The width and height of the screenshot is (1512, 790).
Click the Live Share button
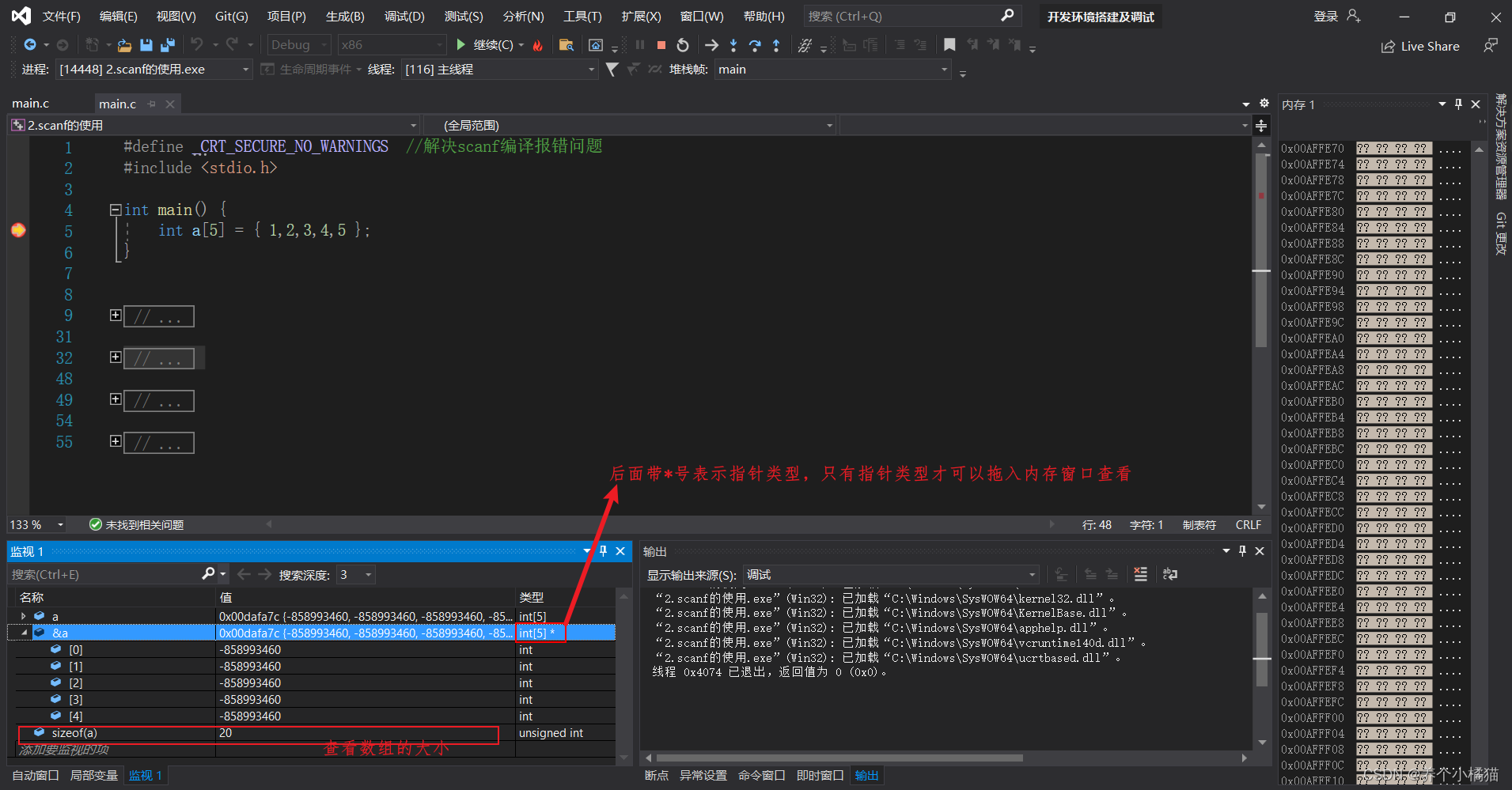point(1420,47)
